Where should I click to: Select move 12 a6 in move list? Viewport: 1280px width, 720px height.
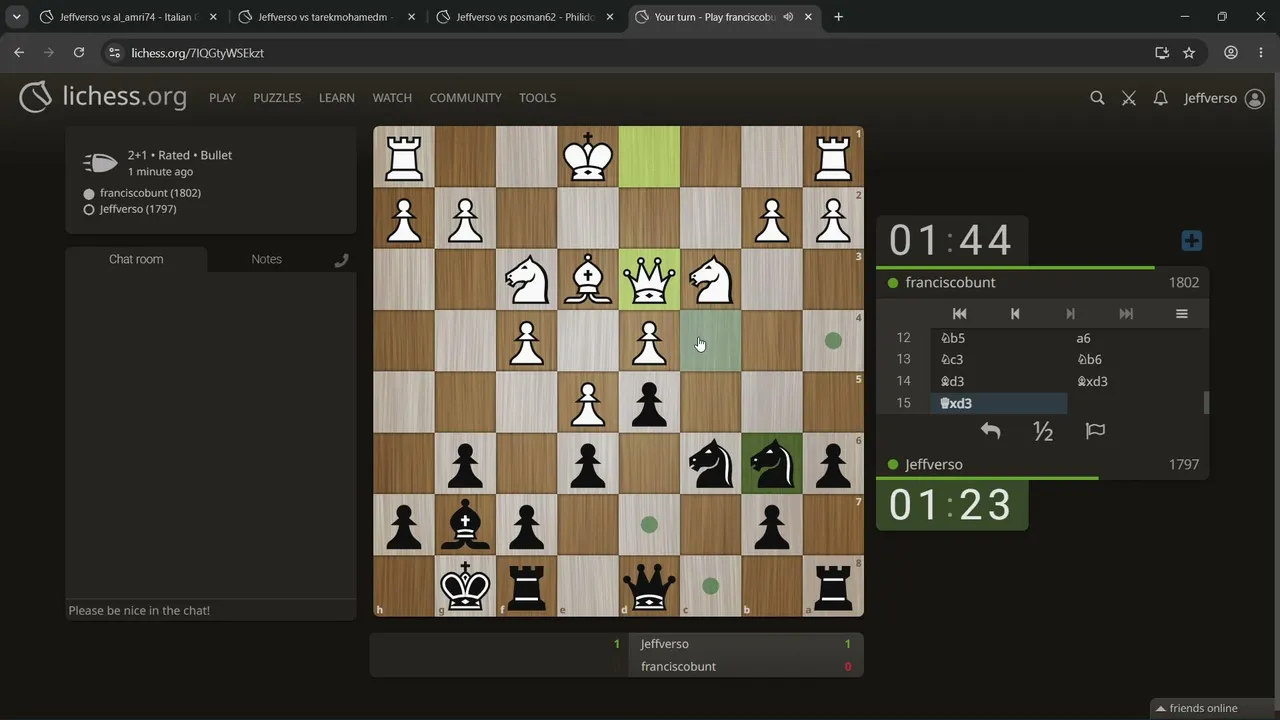(1135, 338)
